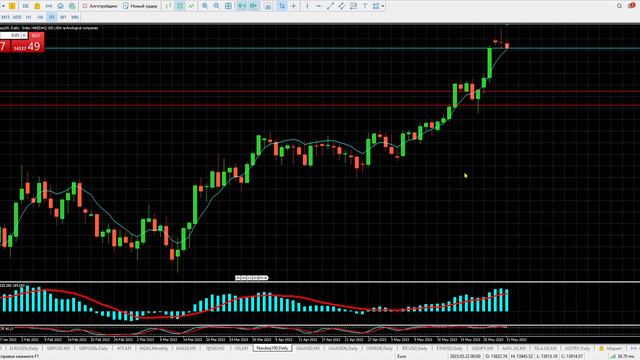Image resolution: width=640 pixels, height=360 pixels.
Task: Switch to the GBPUSD,M5 chart tab
Action: (x=58, y=348)
